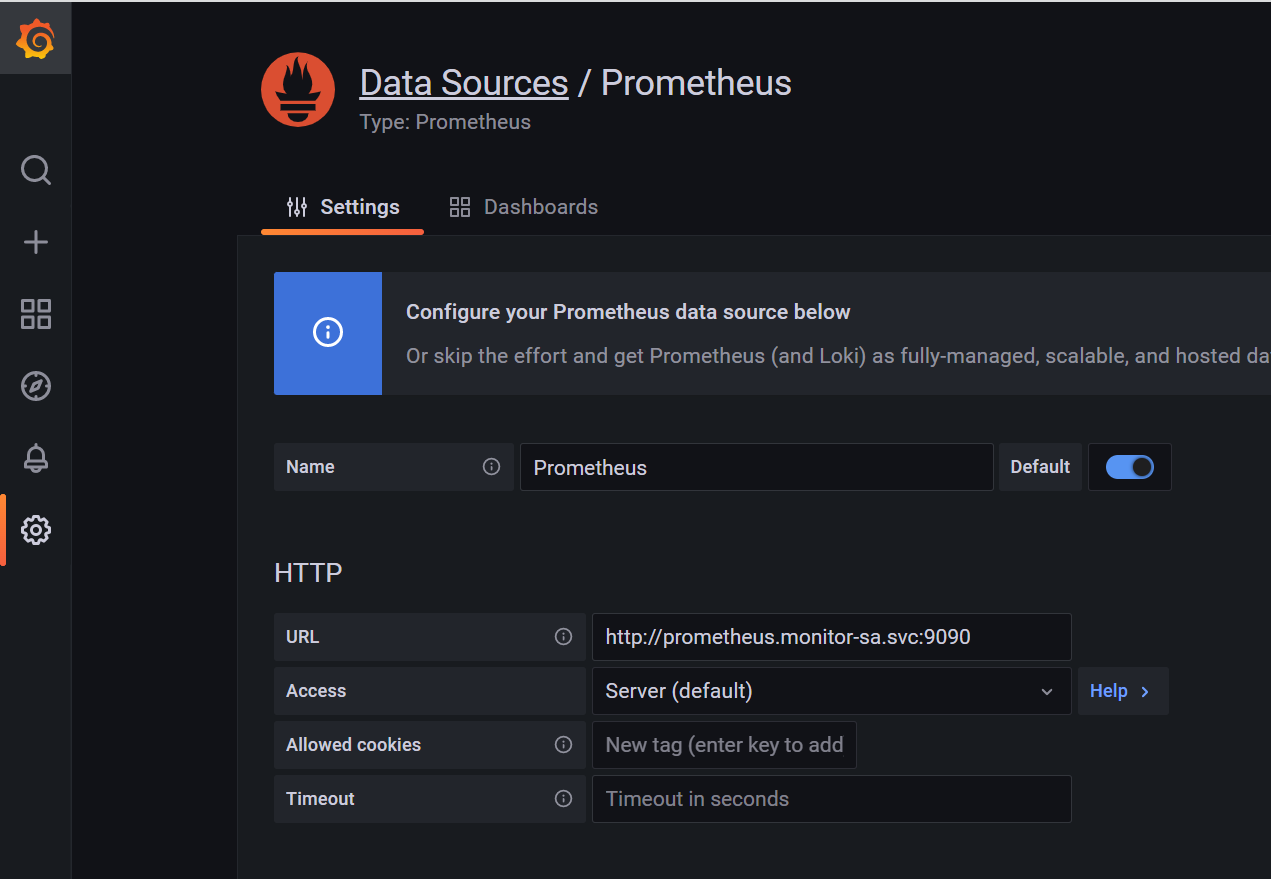Open the Alerting bell icon
This screenshot has width=1271, height=879.
click(x=36, y=458)
